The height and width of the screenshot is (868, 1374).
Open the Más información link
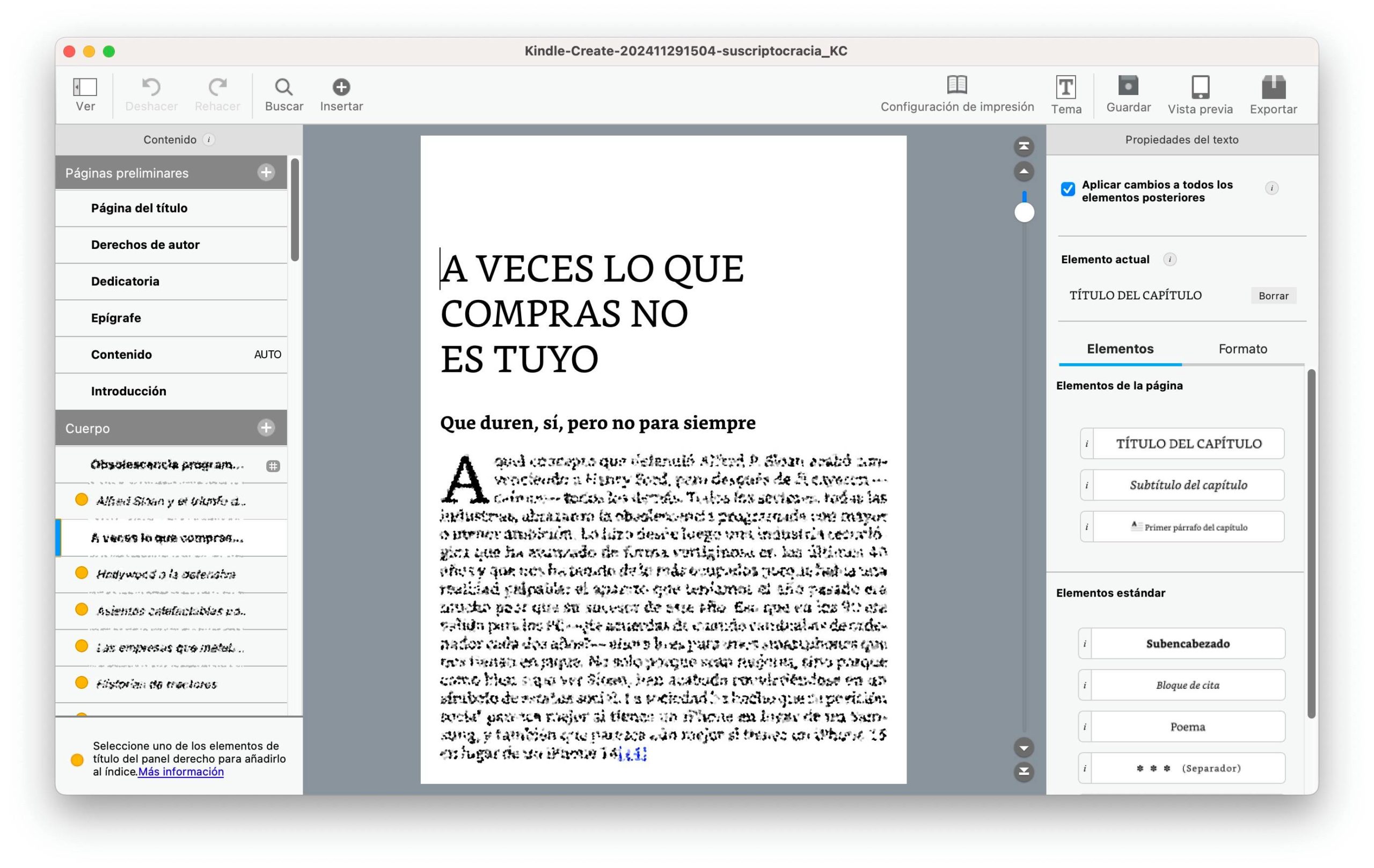tap(181, 771)
